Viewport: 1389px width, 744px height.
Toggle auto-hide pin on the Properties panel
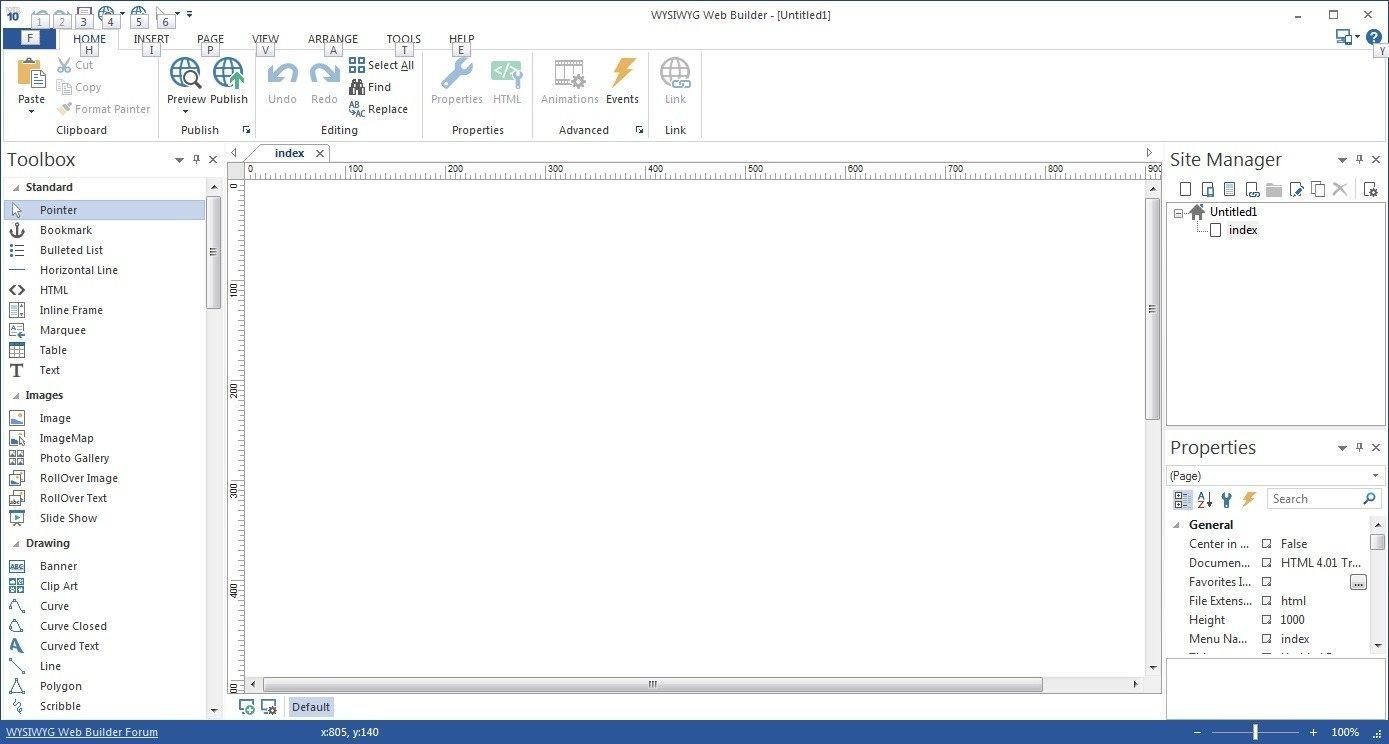click(x=1358, y=447)
